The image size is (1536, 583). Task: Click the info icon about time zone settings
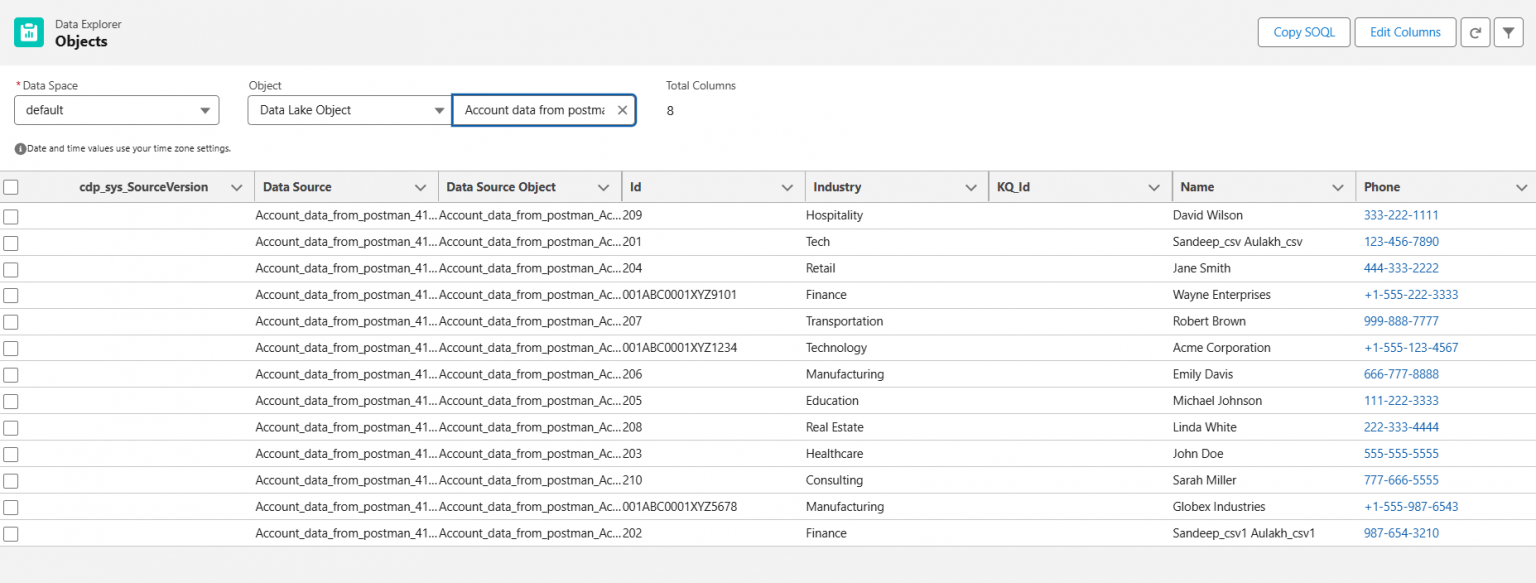21,146
